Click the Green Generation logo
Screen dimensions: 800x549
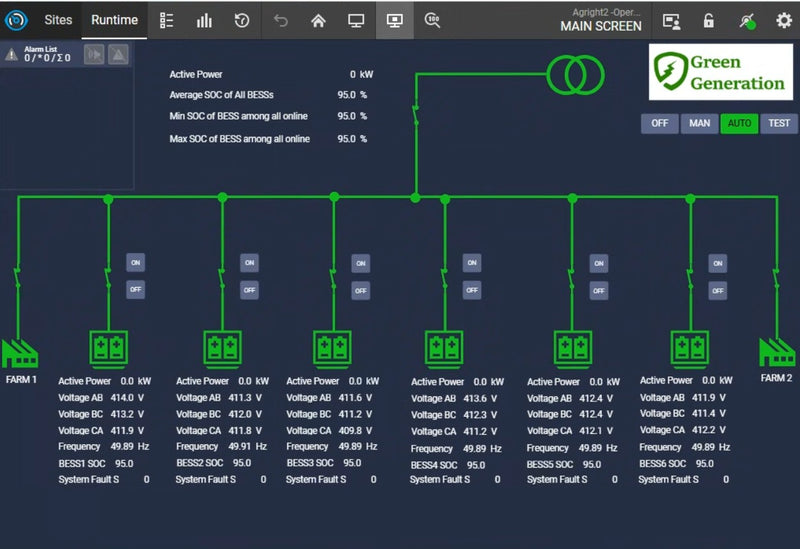click(x=720, y=72)
